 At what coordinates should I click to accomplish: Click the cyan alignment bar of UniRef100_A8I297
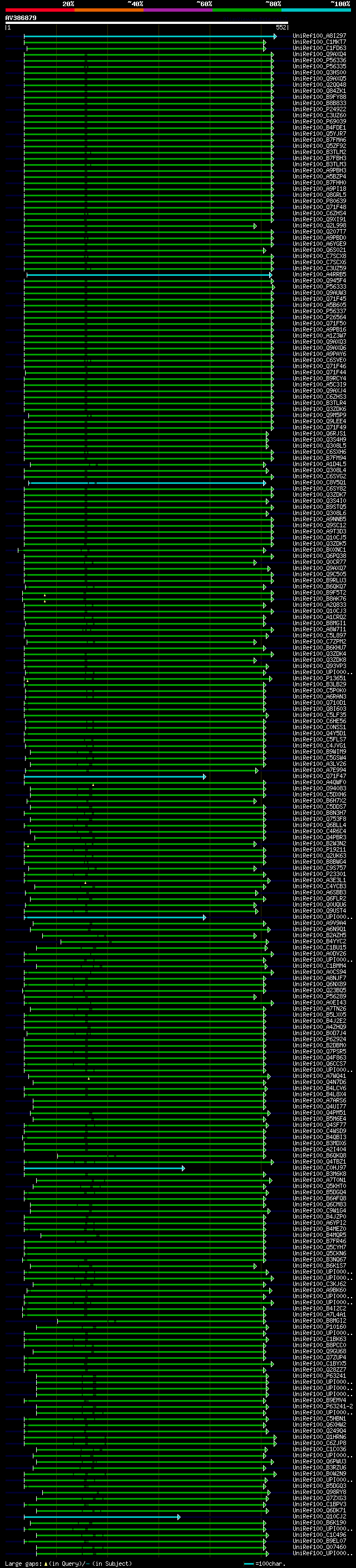pyautogui.click(x=150, y=37)
